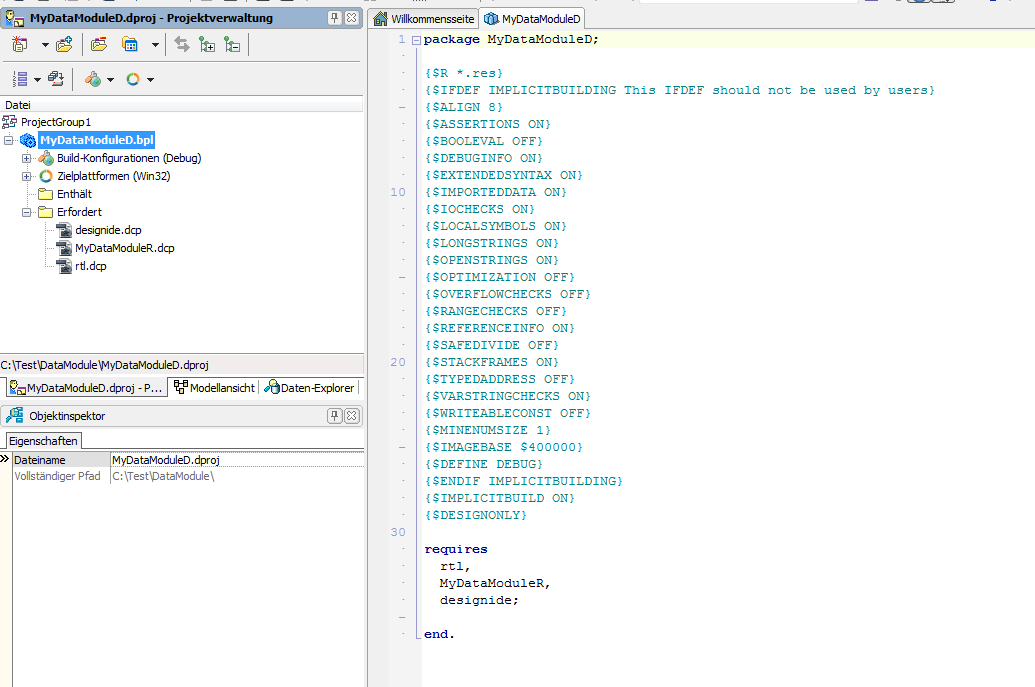Open Build configurations toolbar dropdown arrow
Image resolution: width=1035 pixels, height=687 pixels.
pos(110,80)
